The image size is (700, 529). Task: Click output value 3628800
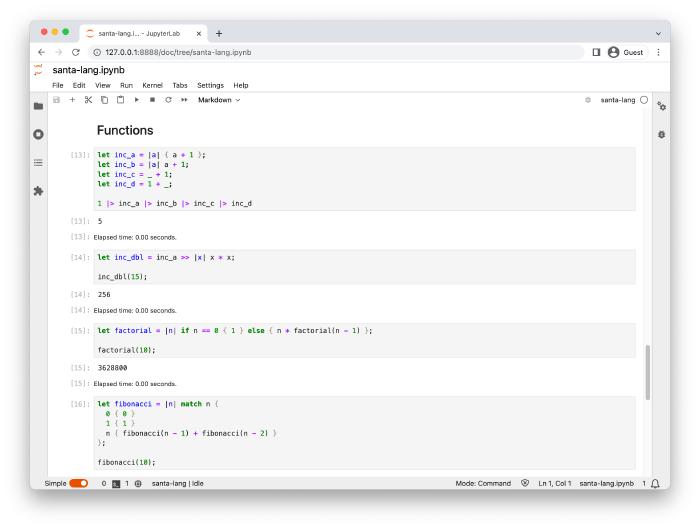(112, 368)
